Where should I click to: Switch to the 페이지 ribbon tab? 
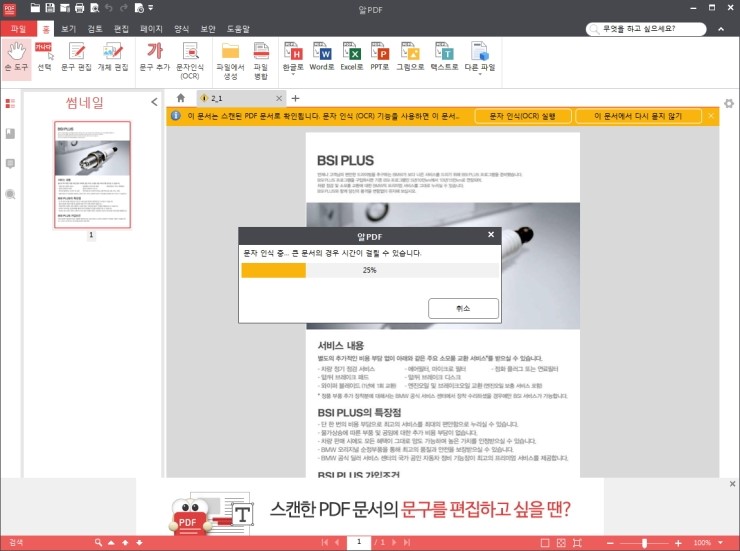pyautogui.click(x=151, y=29)
